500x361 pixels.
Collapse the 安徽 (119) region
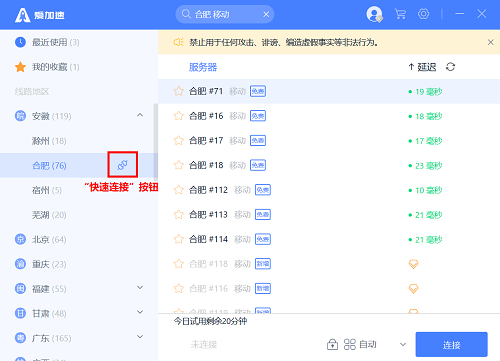(140, 115)
